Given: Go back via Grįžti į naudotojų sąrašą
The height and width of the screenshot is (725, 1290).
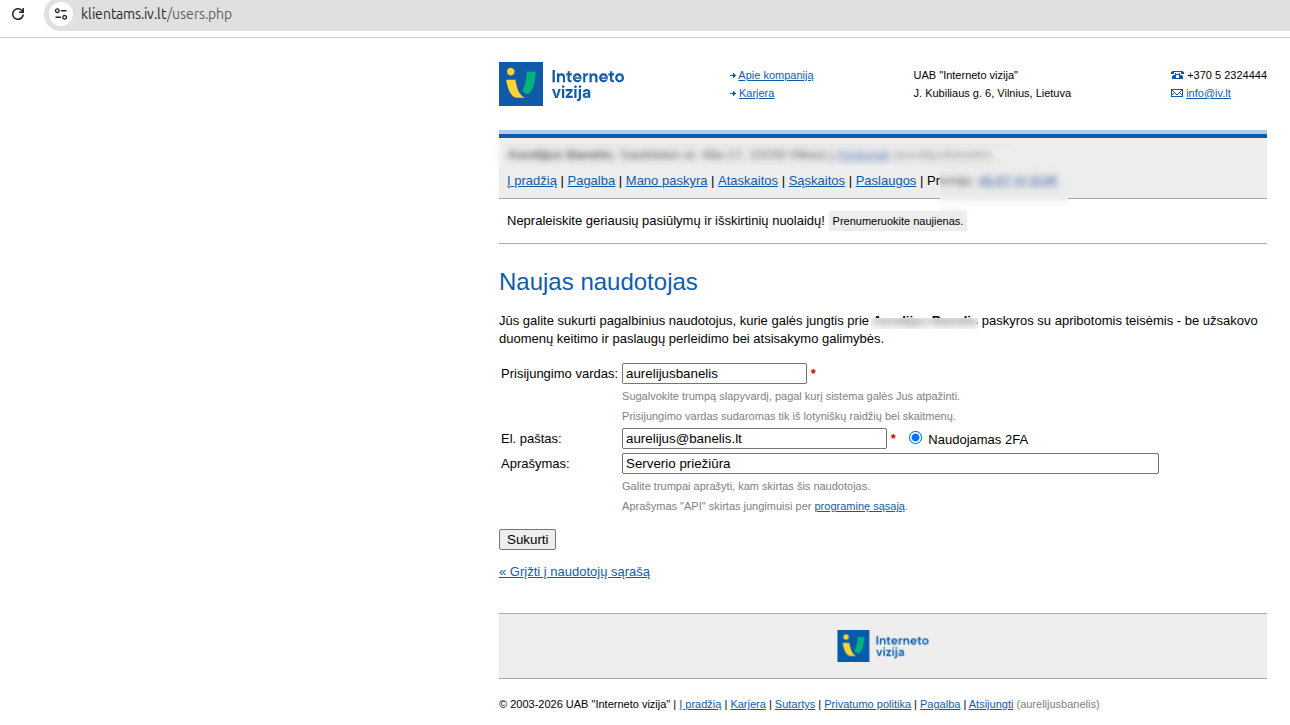Looking at the screenshot, I should (574, 572).
